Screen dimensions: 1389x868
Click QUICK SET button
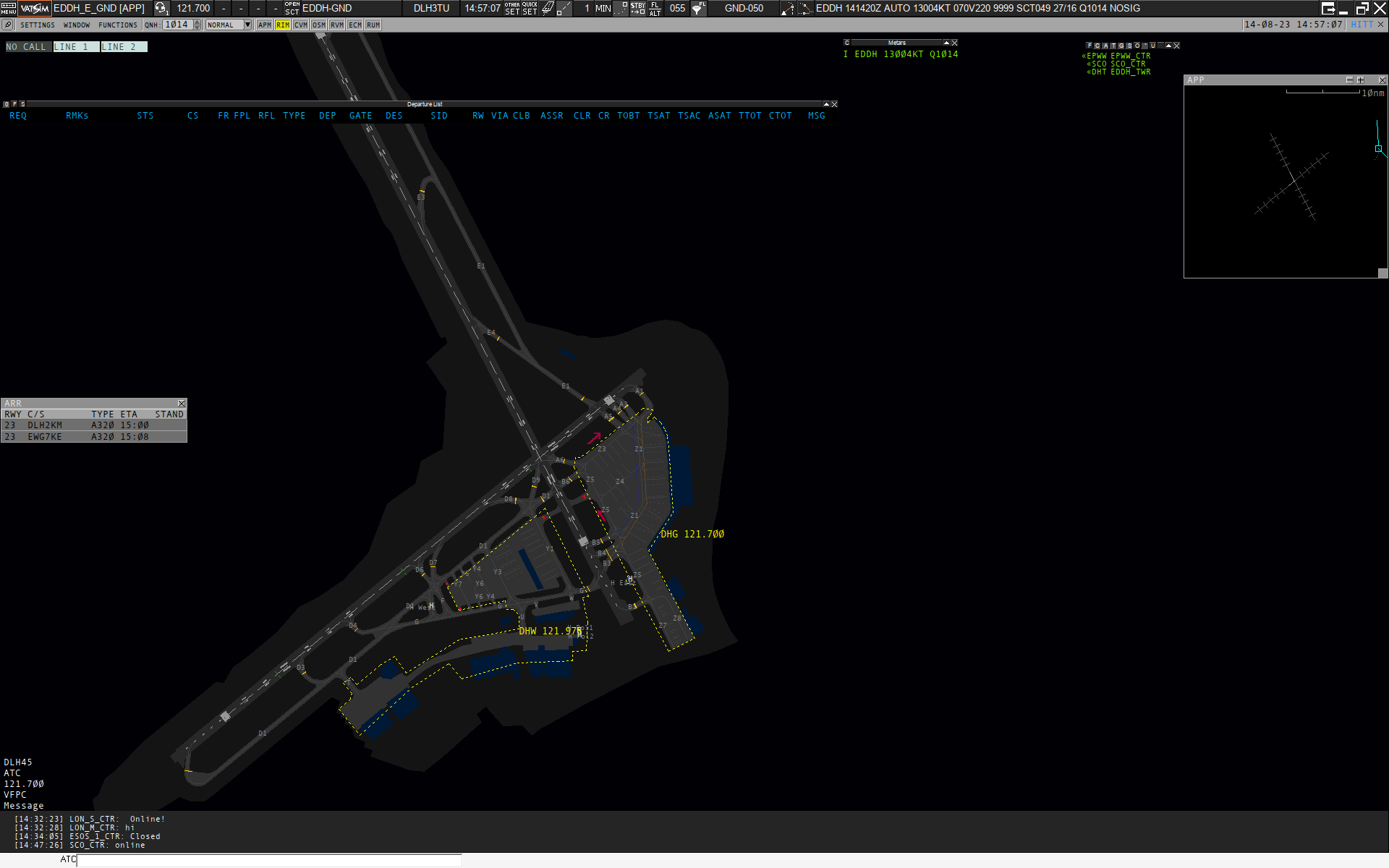[x=530, y=8]
